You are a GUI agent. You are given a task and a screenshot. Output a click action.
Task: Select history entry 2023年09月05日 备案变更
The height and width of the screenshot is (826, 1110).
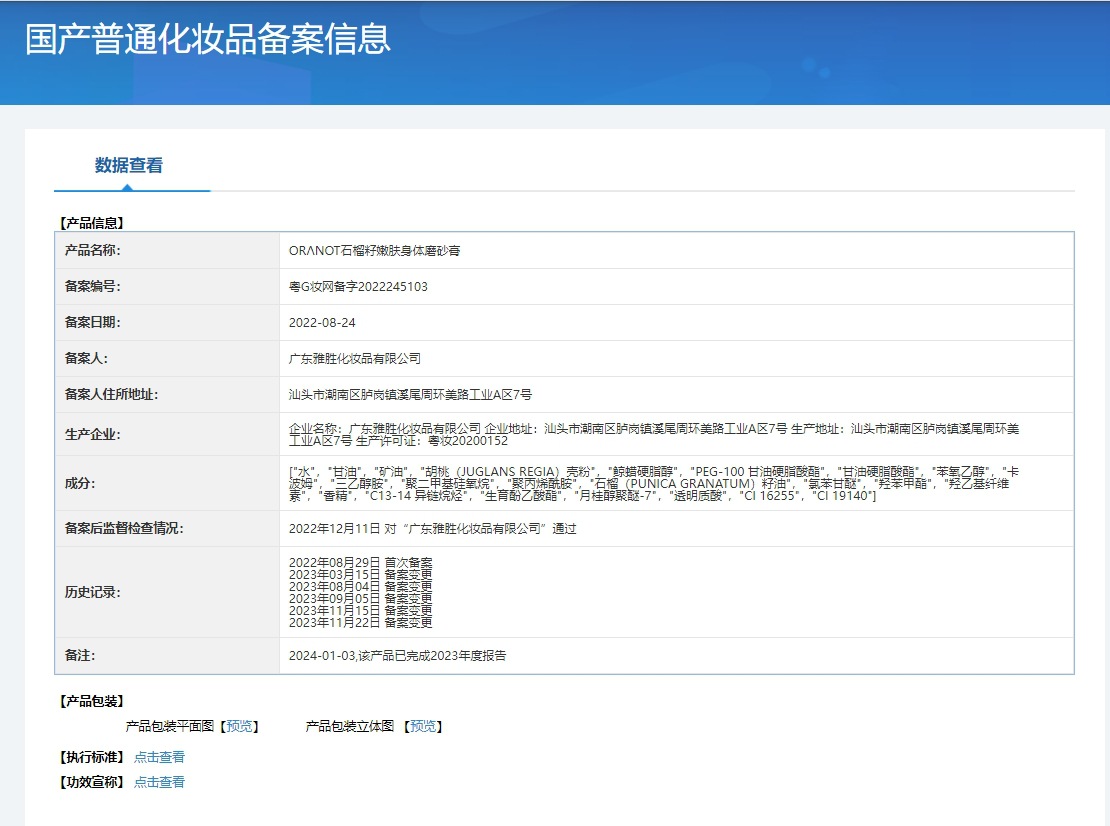click(360, 599)
